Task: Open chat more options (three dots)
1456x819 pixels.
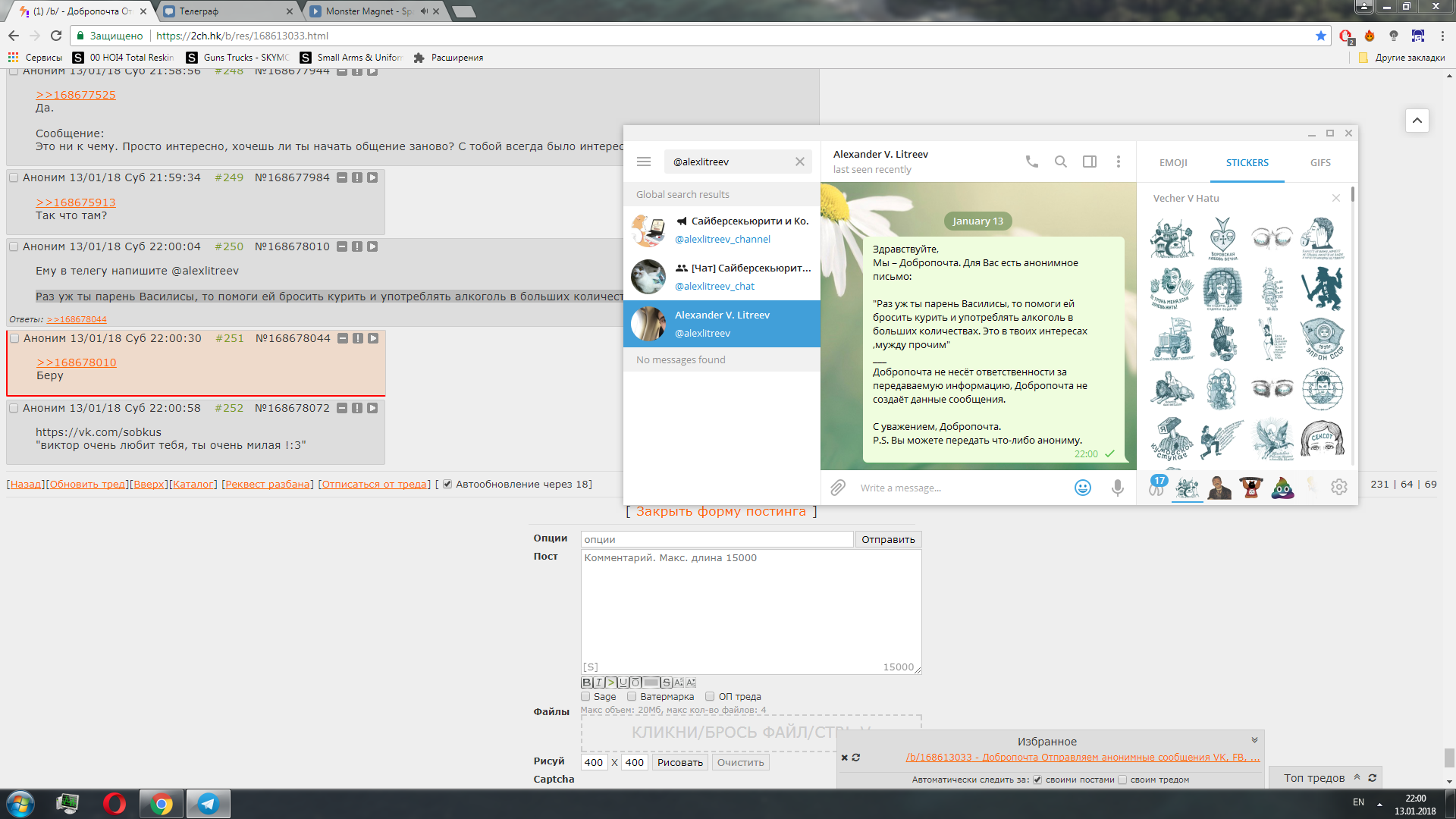Action: 1118,162
